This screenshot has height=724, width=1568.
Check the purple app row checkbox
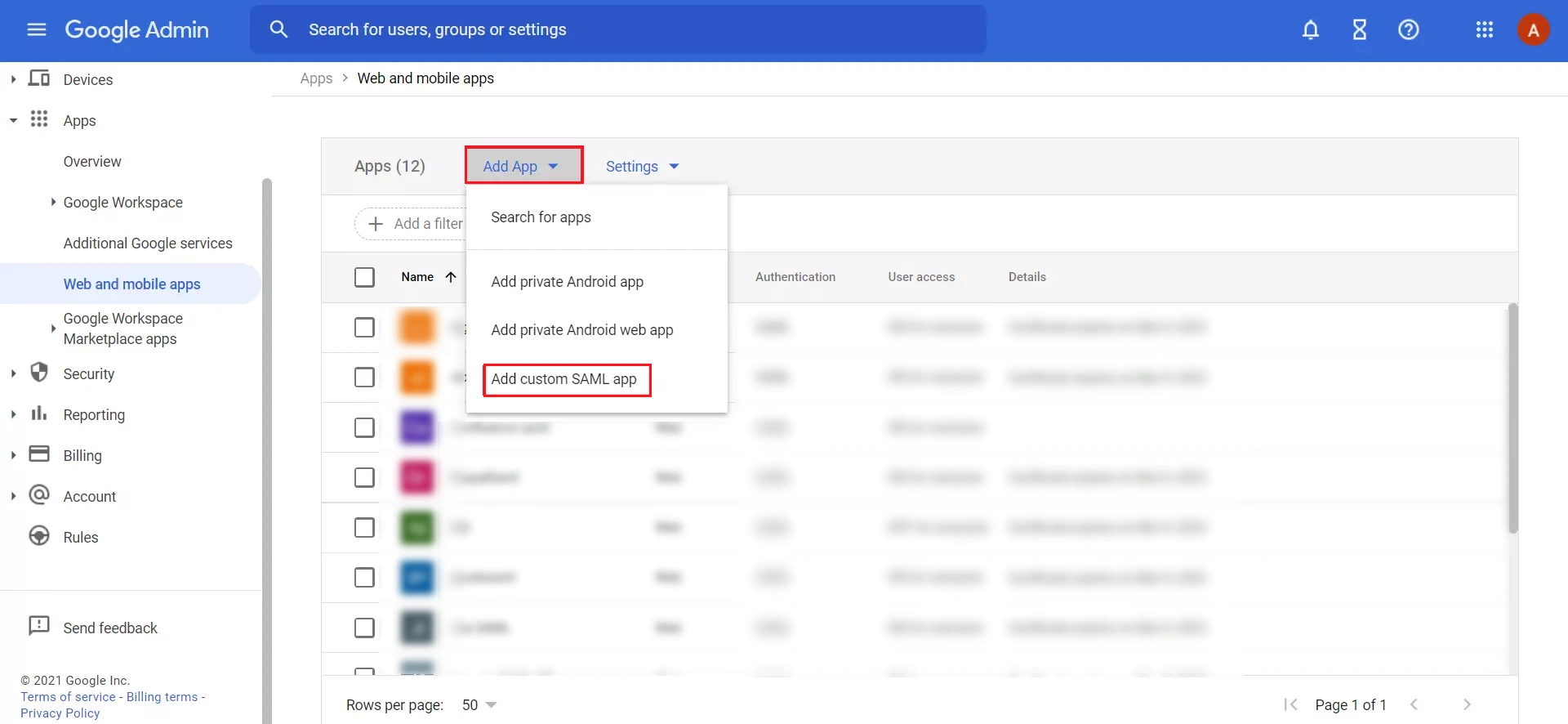tap(365, 427)
